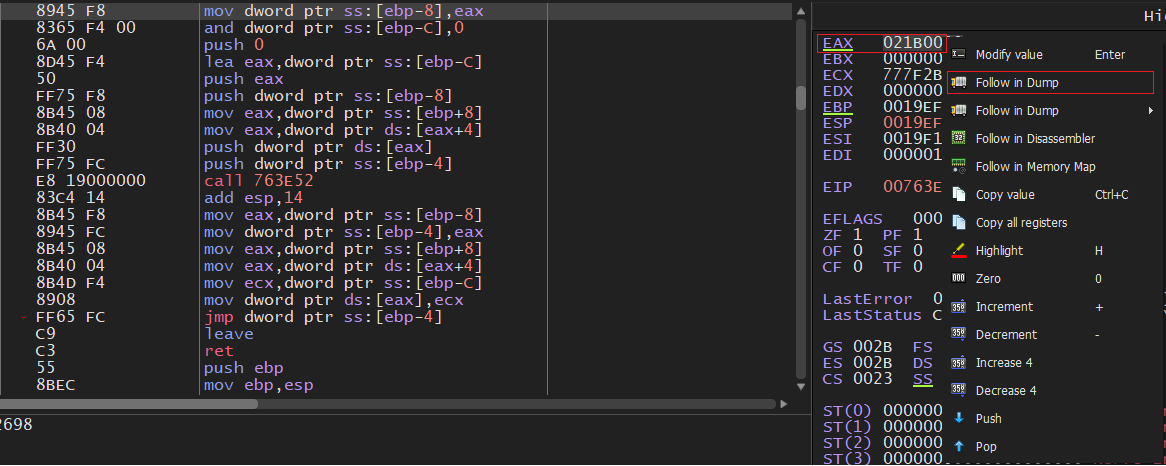Click the Decrease 4 icon
The height and width of the screenshot is (466, 1166).
point(959,390)
